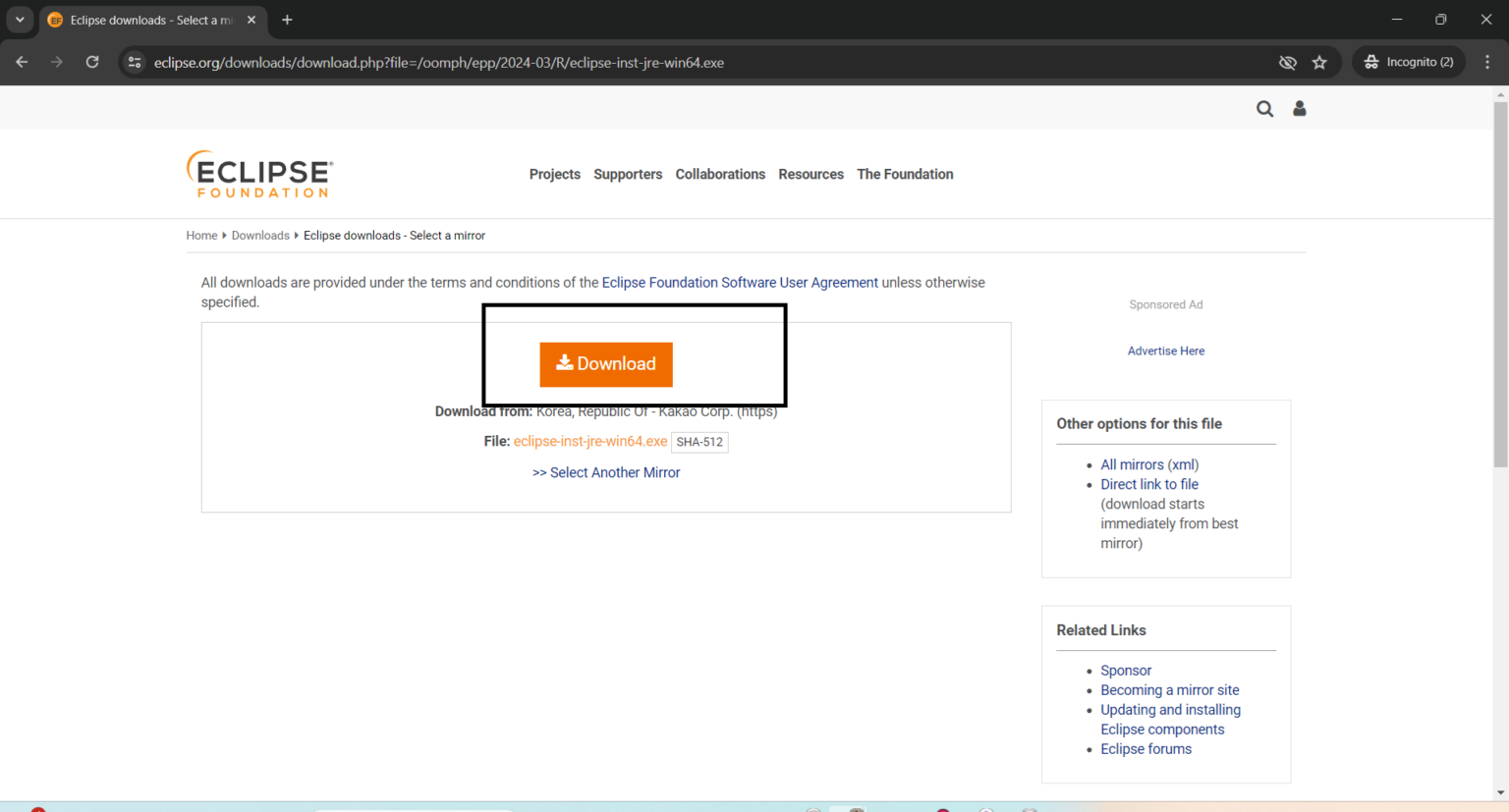
Task: Bookmark this page with the star icon
Action: click(x=1319, y=63)
